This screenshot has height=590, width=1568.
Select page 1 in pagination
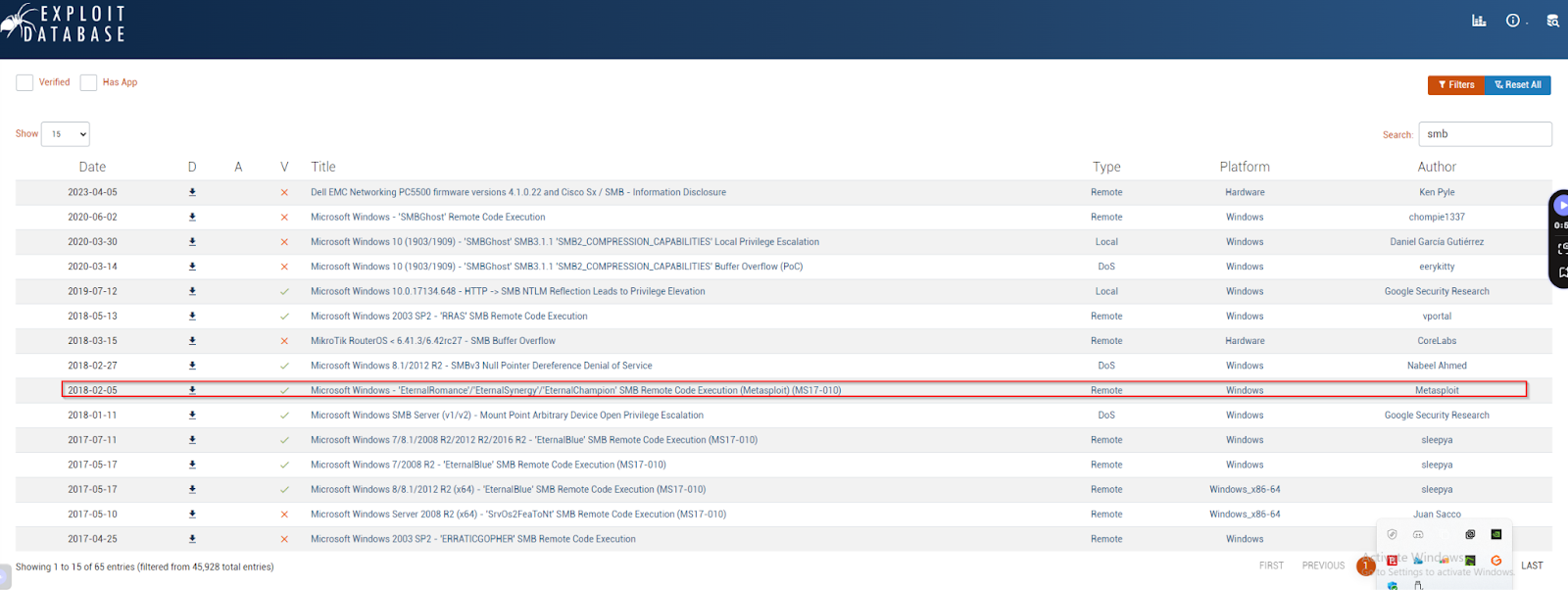coord(1366,565)
